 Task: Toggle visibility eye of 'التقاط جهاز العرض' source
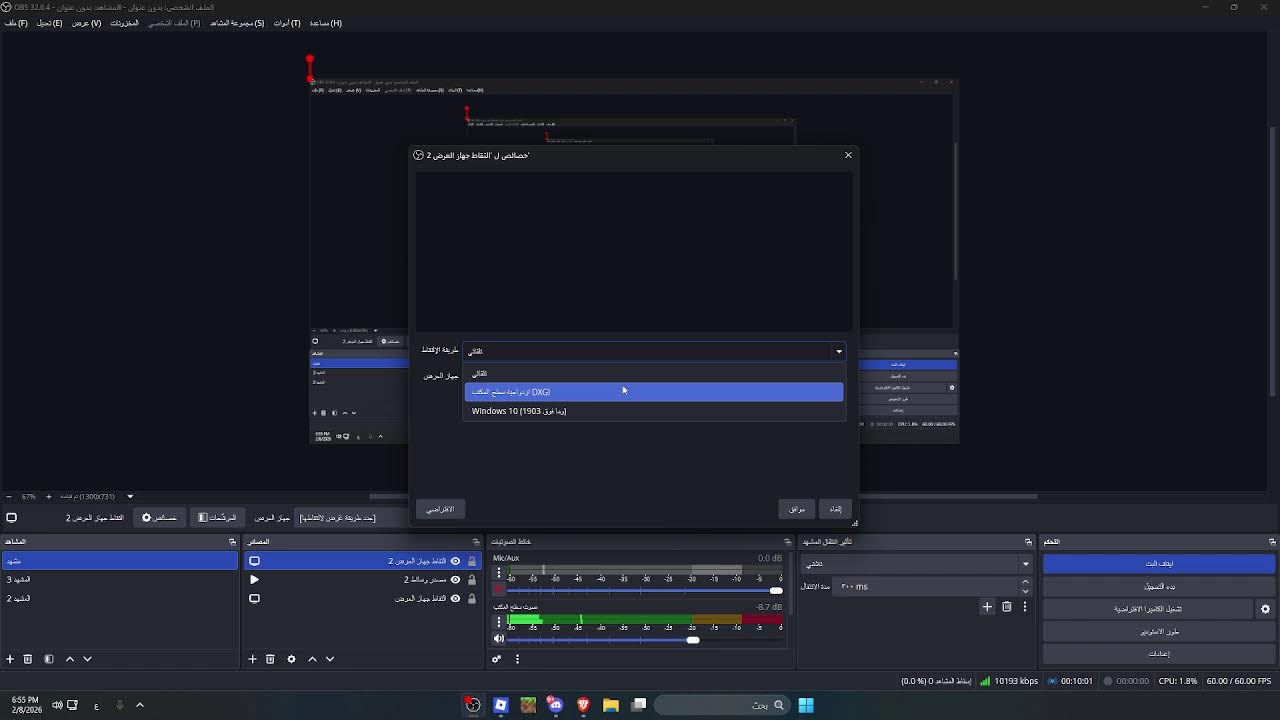(x=455, y=598)
